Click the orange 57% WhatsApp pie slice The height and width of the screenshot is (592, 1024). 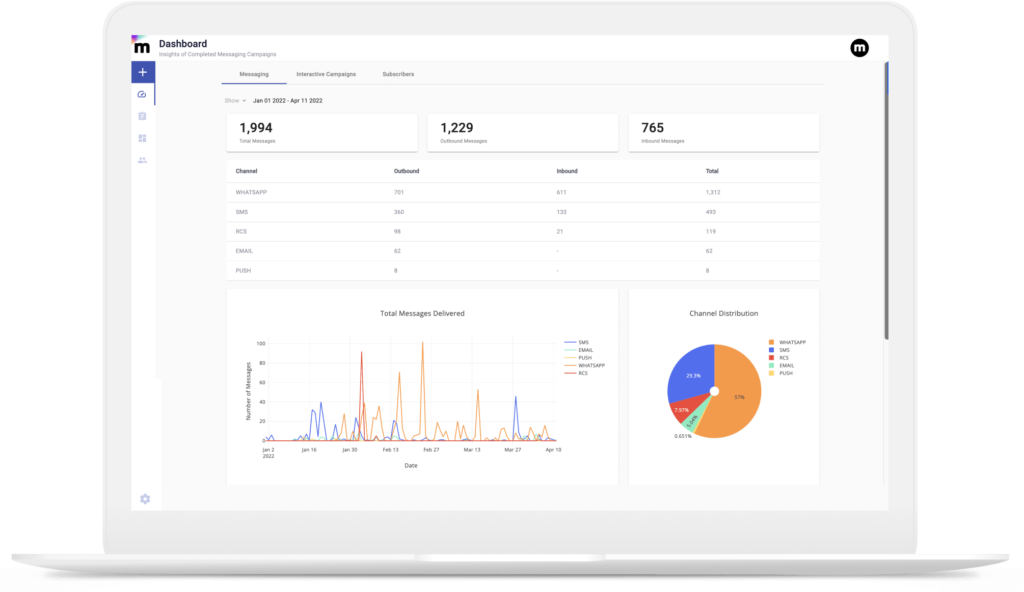pos(738,397)
